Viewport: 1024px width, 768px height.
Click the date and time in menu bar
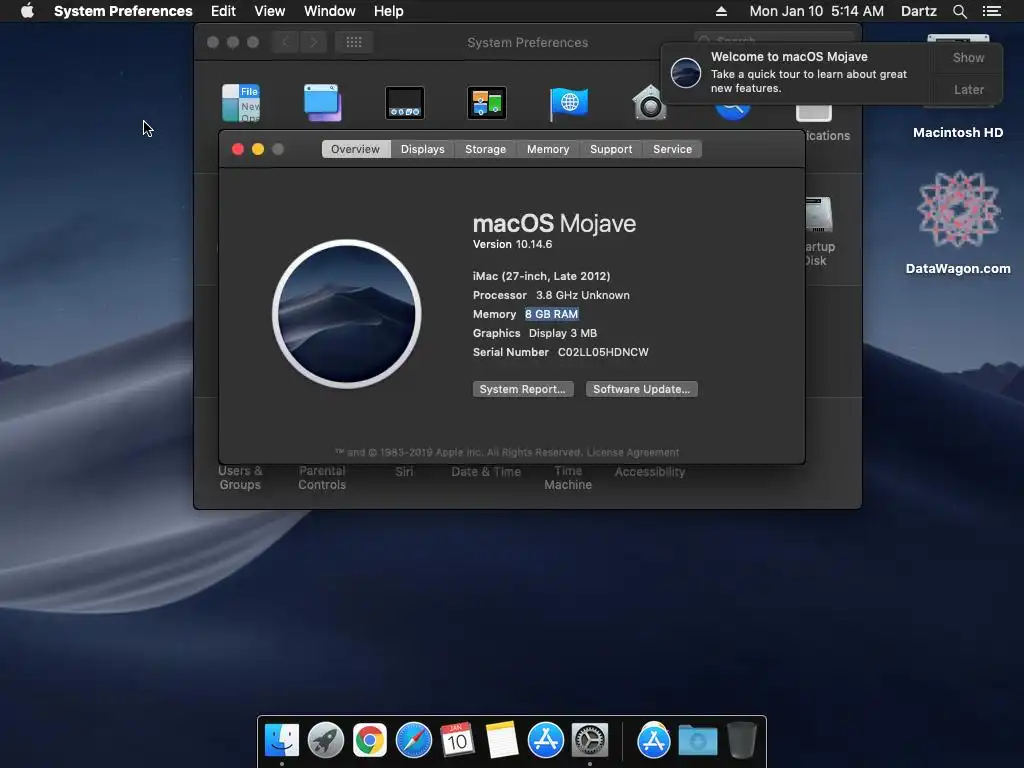coord(816,11)
